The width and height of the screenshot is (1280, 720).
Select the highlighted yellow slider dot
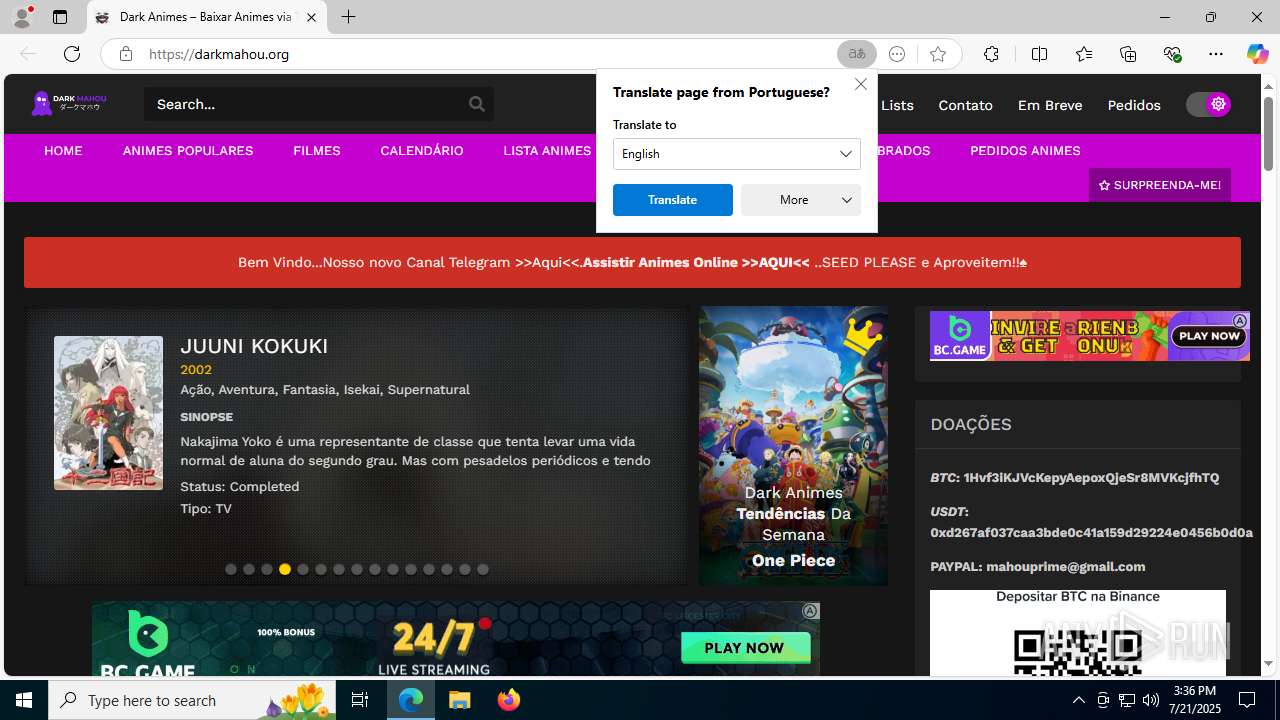click(x=285, y=569)
